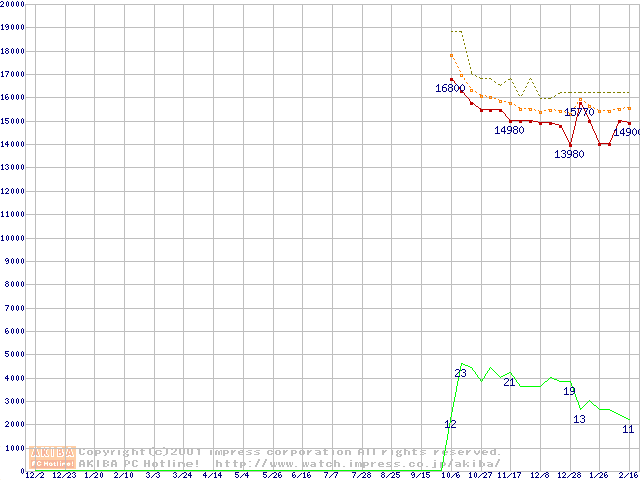640x480 pixels.
Task: Click the 15770 data label
Action: click(579, 113)
